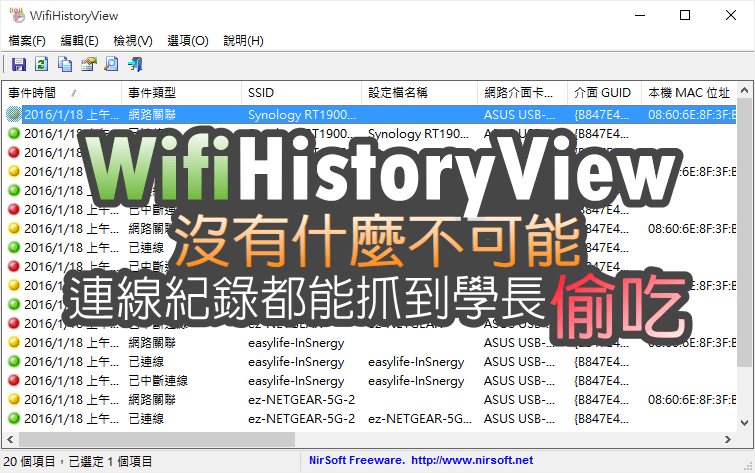Click the Exit toolbar icon

(135, 64)
